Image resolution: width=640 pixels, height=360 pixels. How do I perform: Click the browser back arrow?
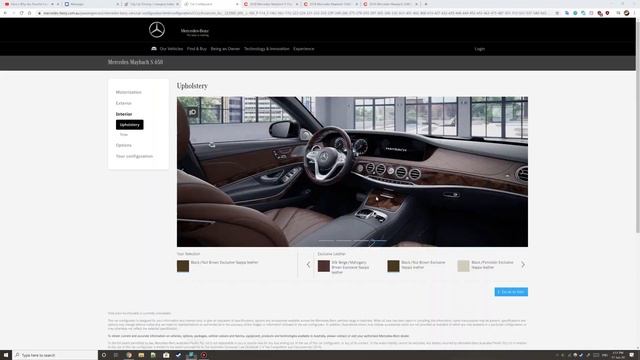coord(5,13)
